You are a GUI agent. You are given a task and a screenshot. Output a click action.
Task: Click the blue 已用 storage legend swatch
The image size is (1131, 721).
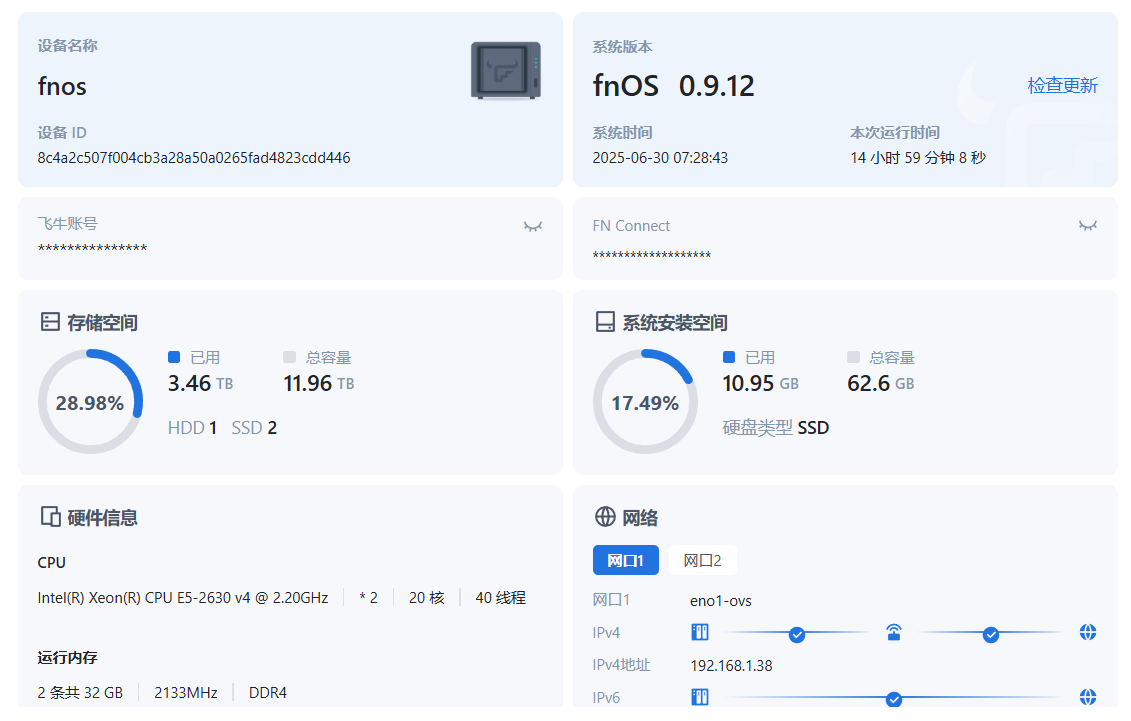click(x=174, y=357)
